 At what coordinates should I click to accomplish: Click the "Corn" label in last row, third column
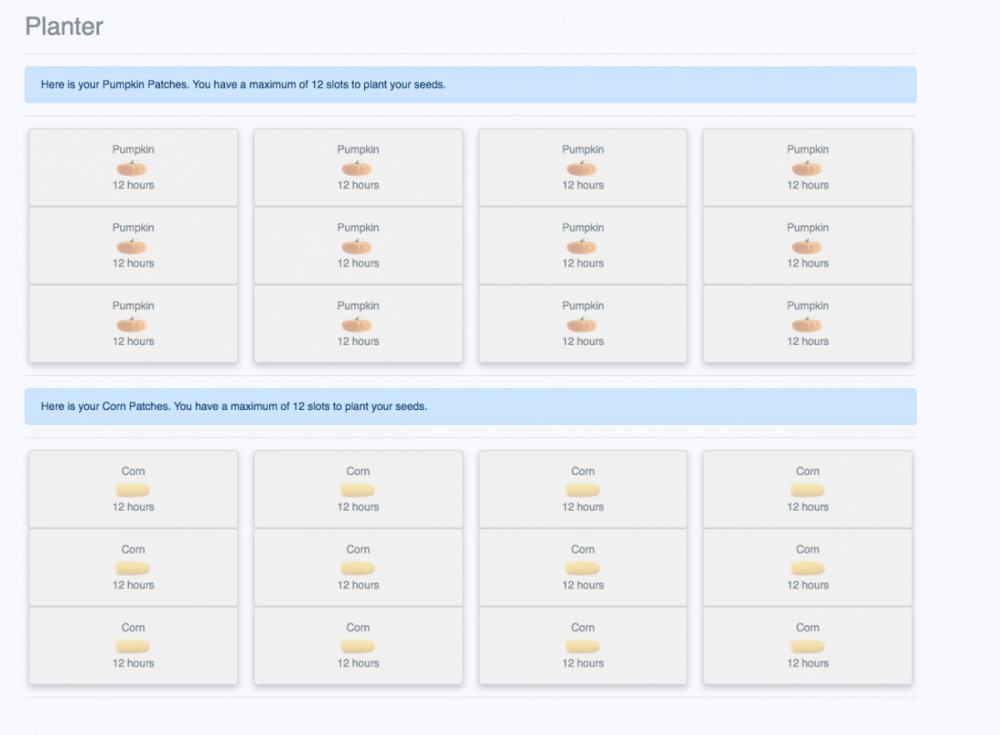[582, 628]
